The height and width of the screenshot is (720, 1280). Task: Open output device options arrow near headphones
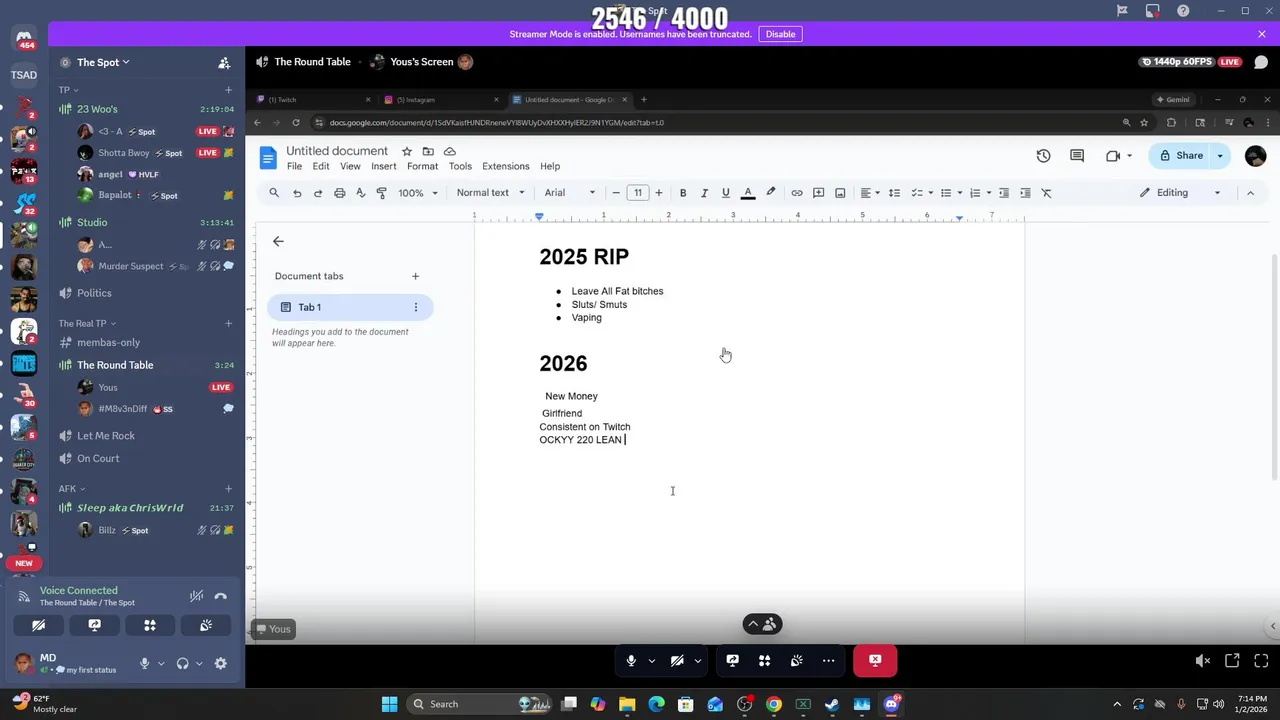(x=199, y=663)
